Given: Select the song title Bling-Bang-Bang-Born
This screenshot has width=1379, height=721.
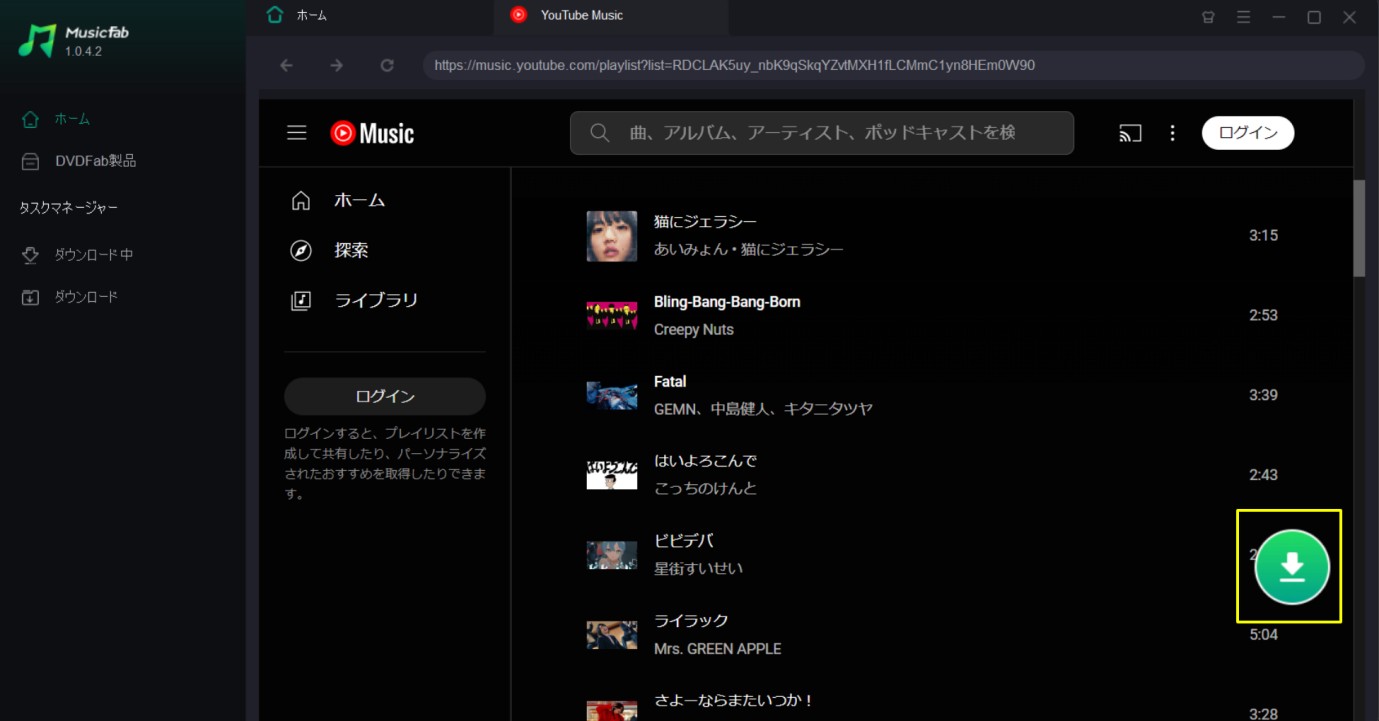Looking at the screenshot, I should point(727,302).
